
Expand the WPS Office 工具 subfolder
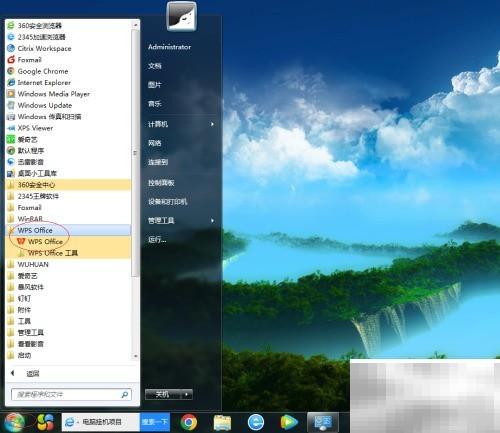click(68, 253)
